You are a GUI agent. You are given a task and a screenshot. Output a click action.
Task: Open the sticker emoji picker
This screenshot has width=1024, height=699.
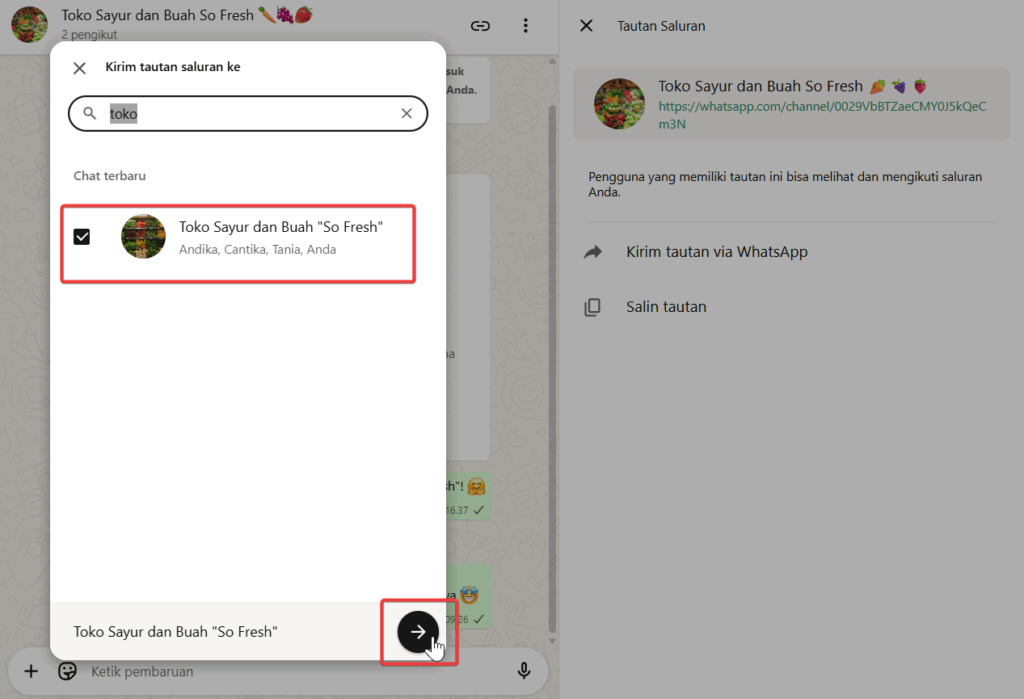[x=68, y=671]
